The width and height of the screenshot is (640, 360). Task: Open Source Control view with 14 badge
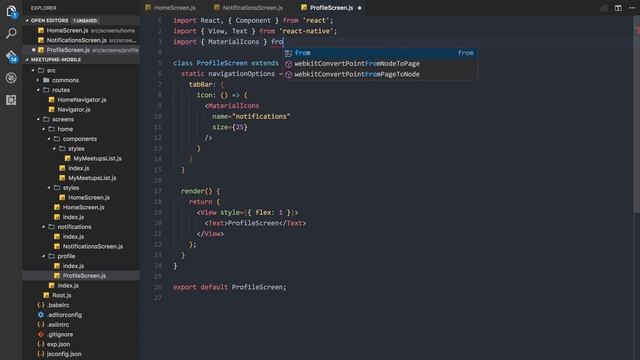11,56
